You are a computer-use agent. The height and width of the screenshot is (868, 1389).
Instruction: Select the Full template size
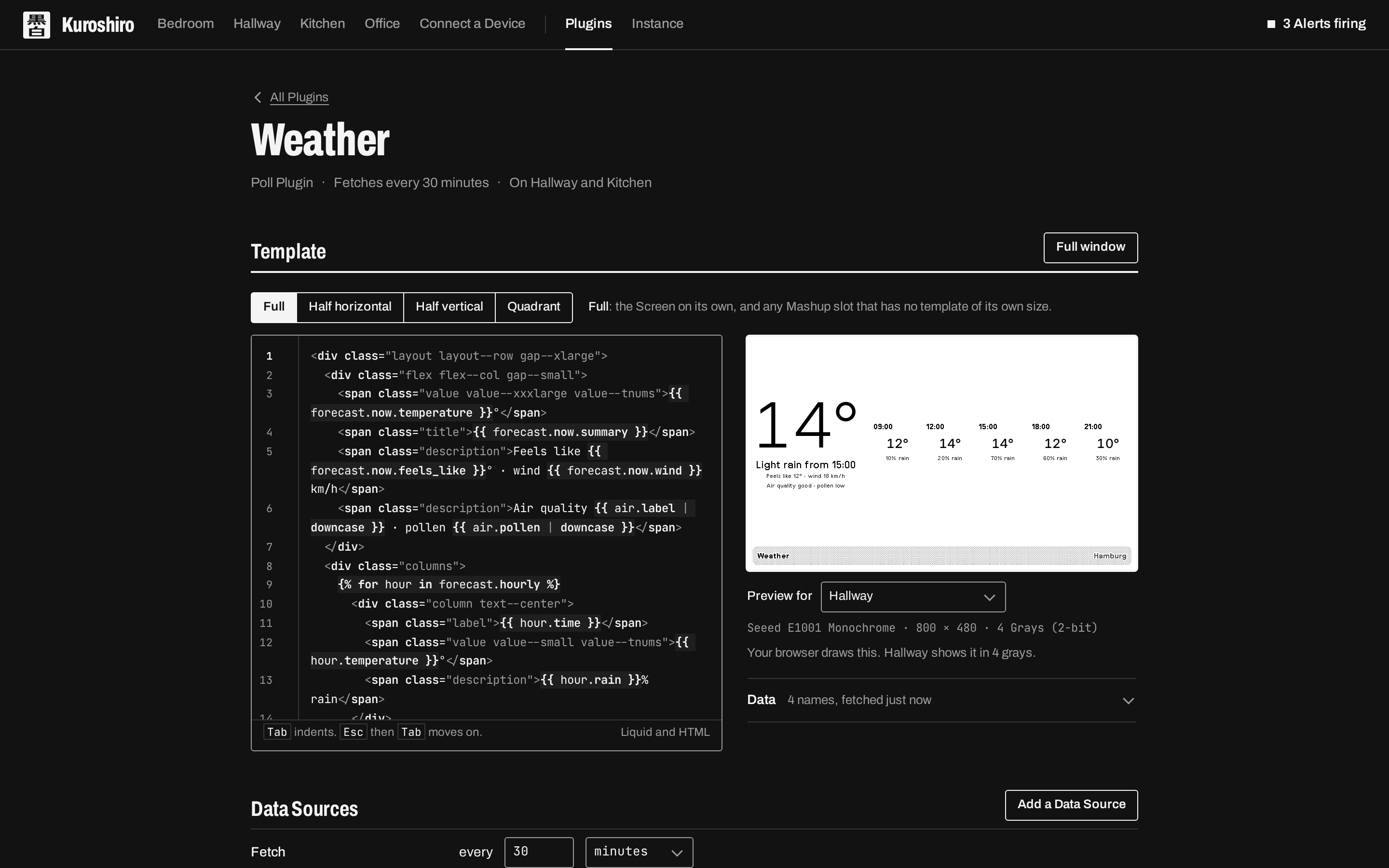point(274,307)
